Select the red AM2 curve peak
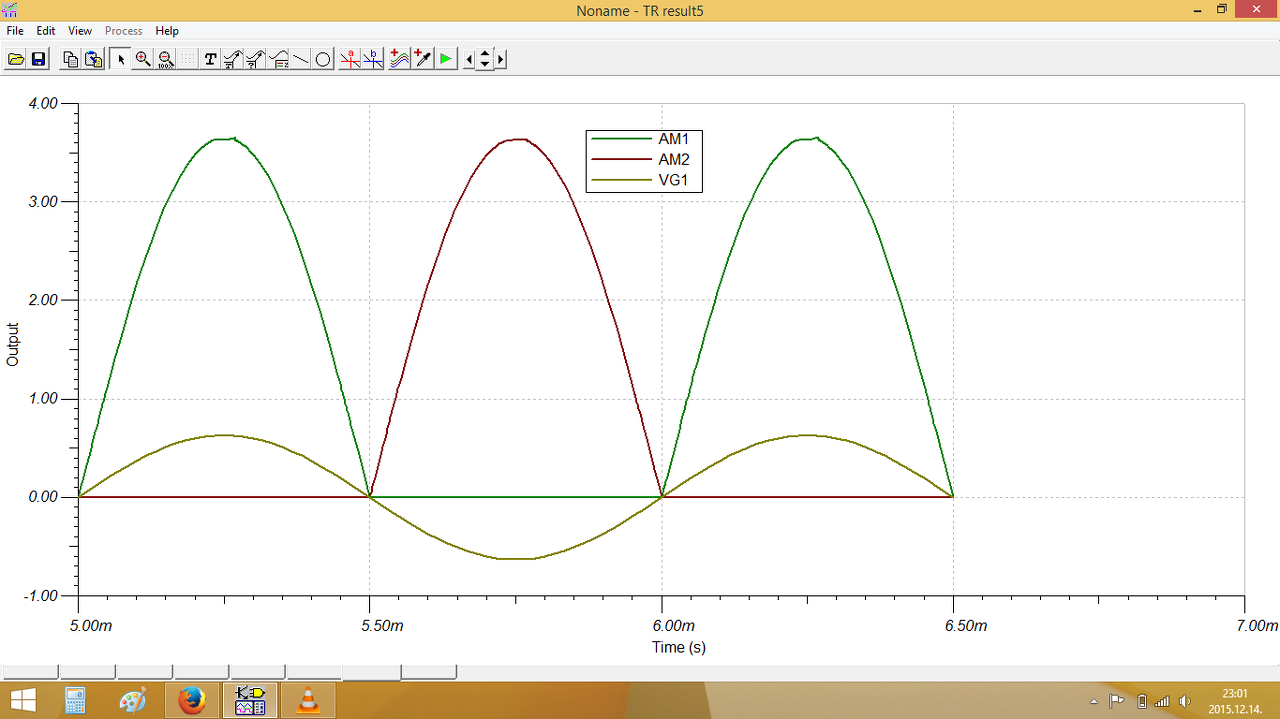This screenshot has width=1280, height=719. click(516, 139)
